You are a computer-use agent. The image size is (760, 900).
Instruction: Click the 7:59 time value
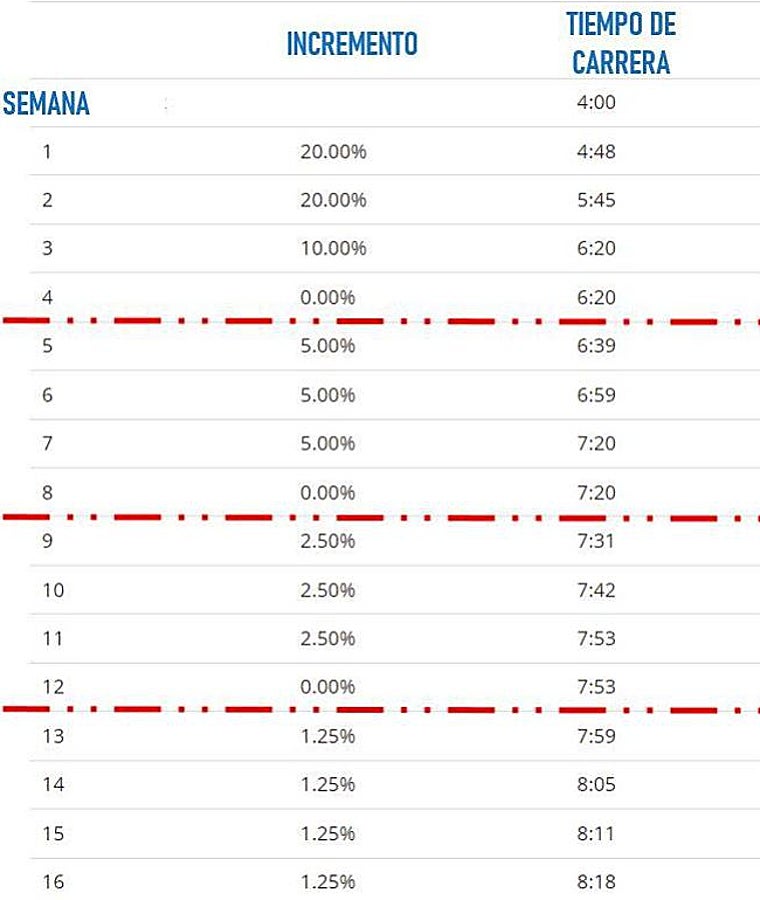tap(596, 737)
